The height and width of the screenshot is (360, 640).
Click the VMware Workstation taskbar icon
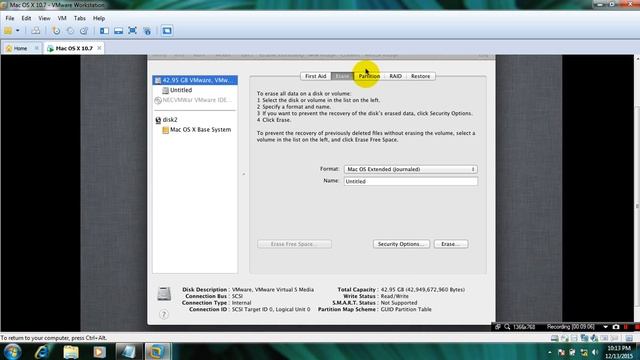157,352
